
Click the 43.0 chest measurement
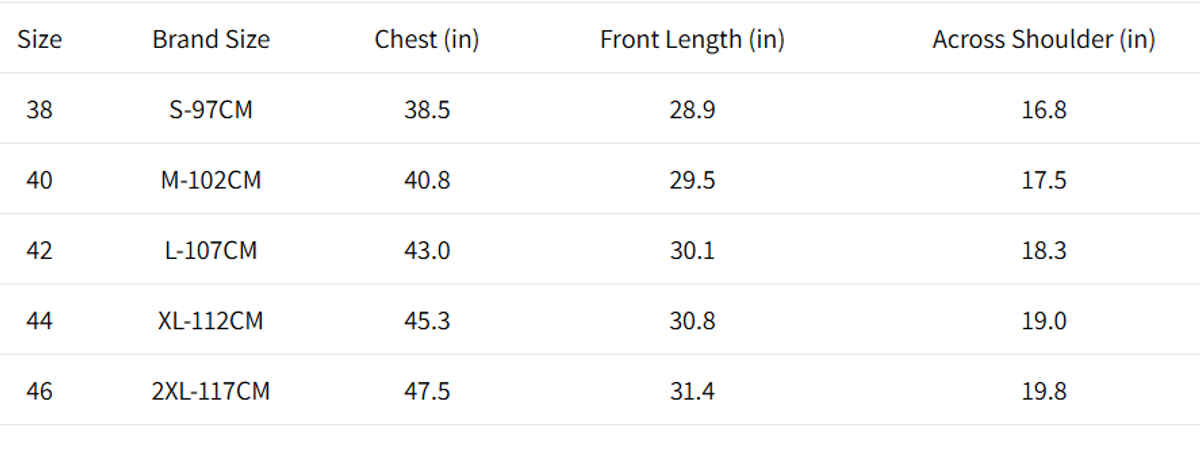(x=427, y=250)
